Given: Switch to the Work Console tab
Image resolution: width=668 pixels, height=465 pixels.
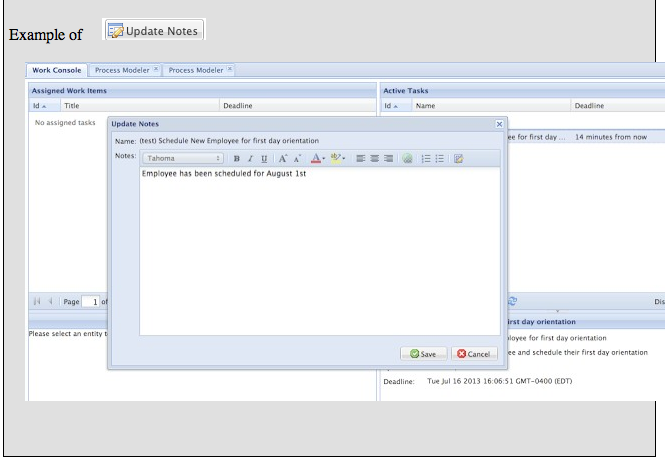Looking at the screenshot, I should point(57,70).
